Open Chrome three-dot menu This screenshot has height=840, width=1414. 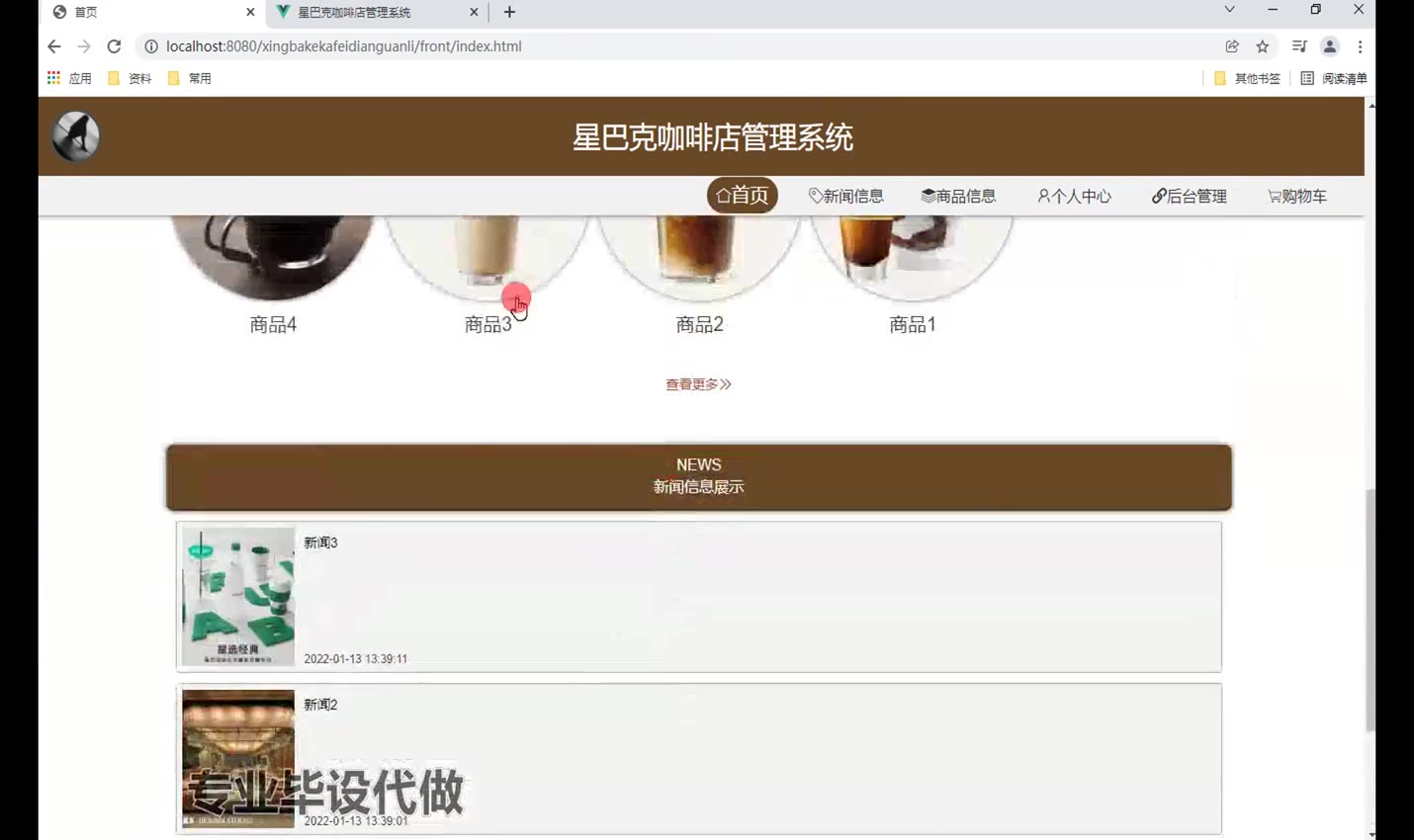tap(1361, 46)
